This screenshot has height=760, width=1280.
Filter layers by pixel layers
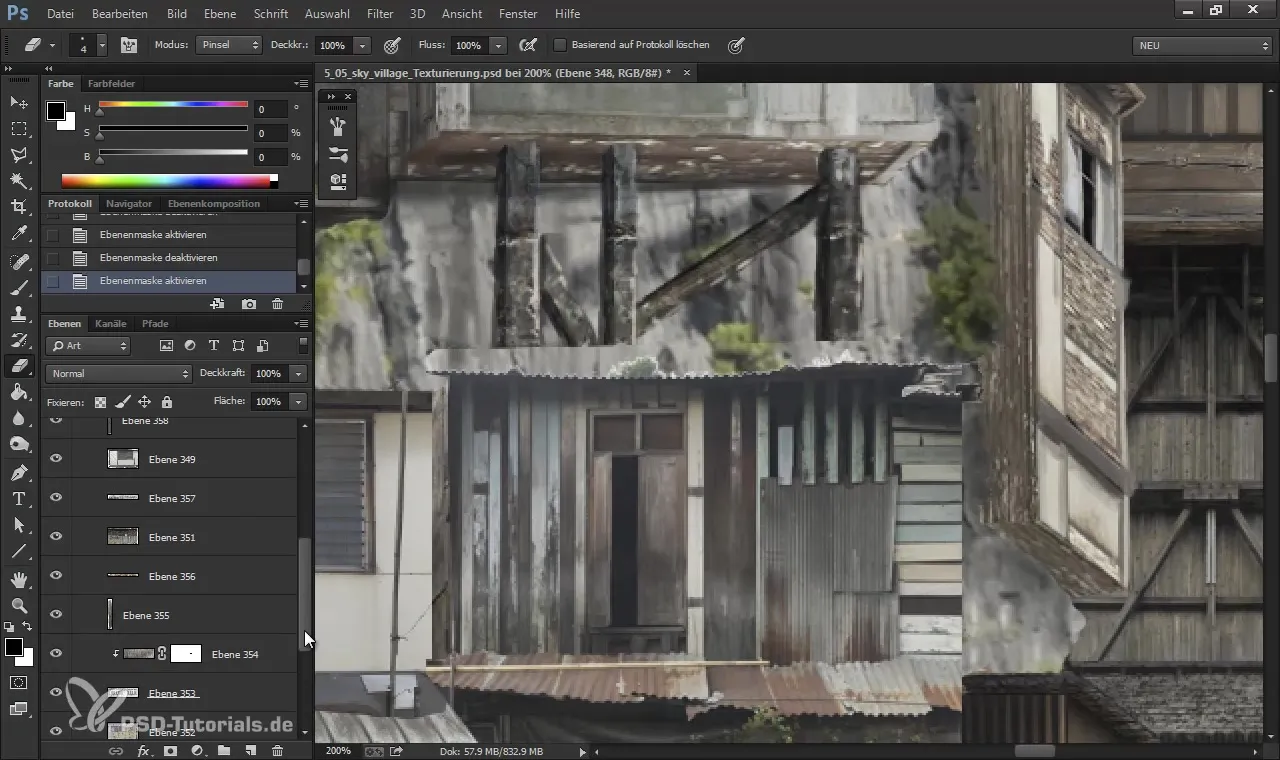pyautogui.click(x=166, y=346)
